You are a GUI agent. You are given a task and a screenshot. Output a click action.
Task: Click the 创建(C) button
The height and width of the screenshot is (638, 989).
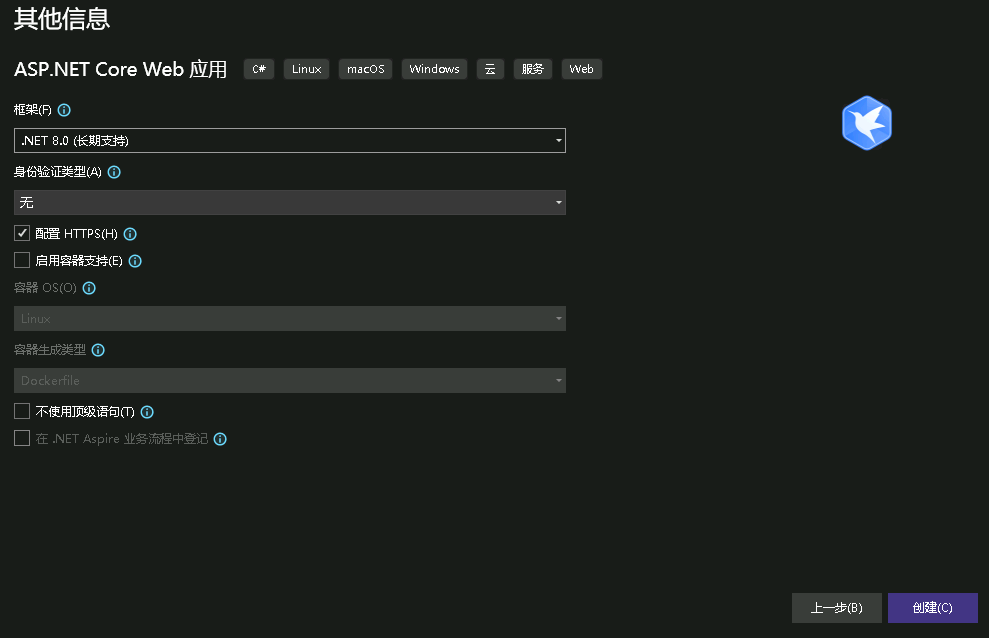pyautogui.click(x=932, y=608)
